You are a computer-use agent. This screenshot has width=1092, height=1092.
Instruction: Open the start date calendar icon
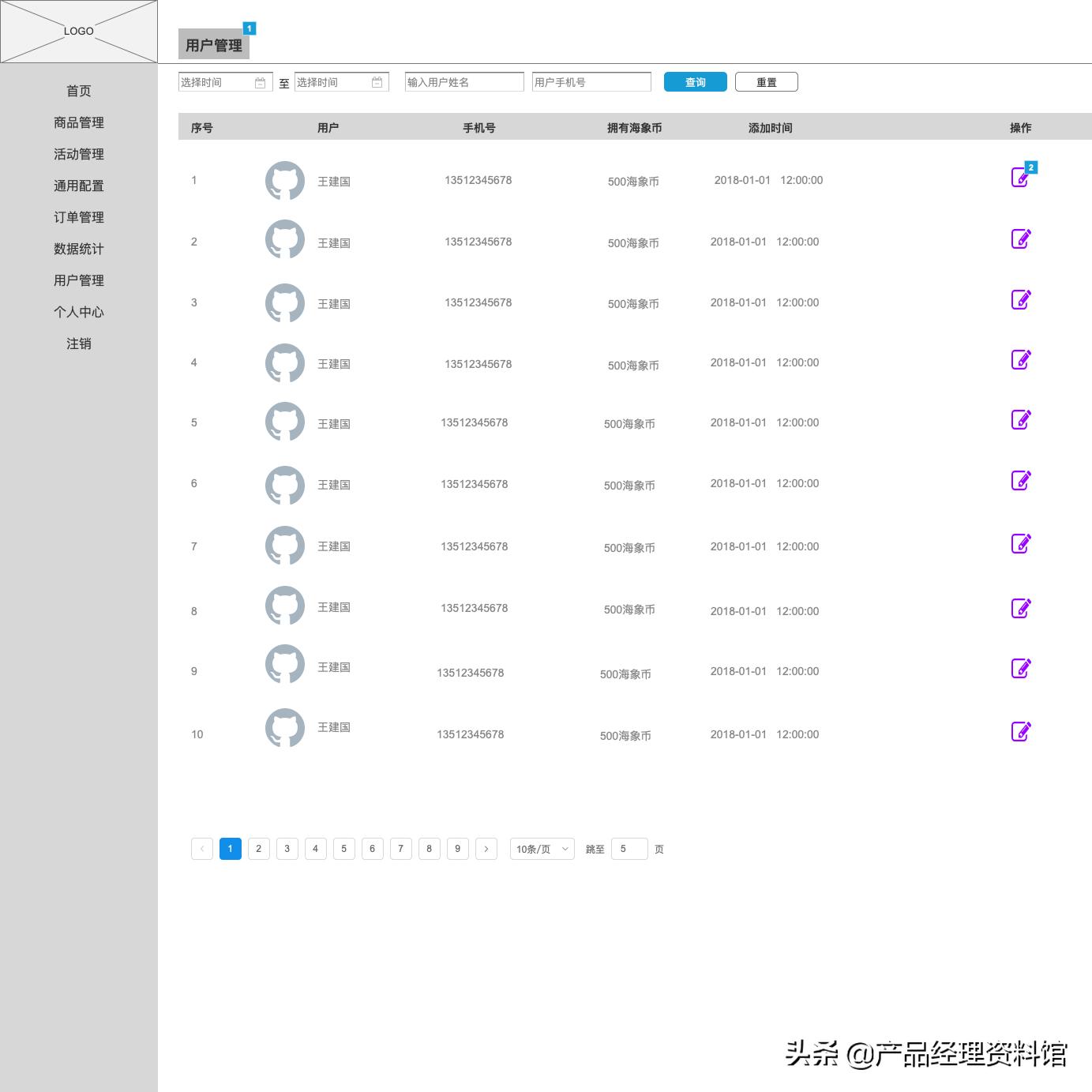(261, 81)
